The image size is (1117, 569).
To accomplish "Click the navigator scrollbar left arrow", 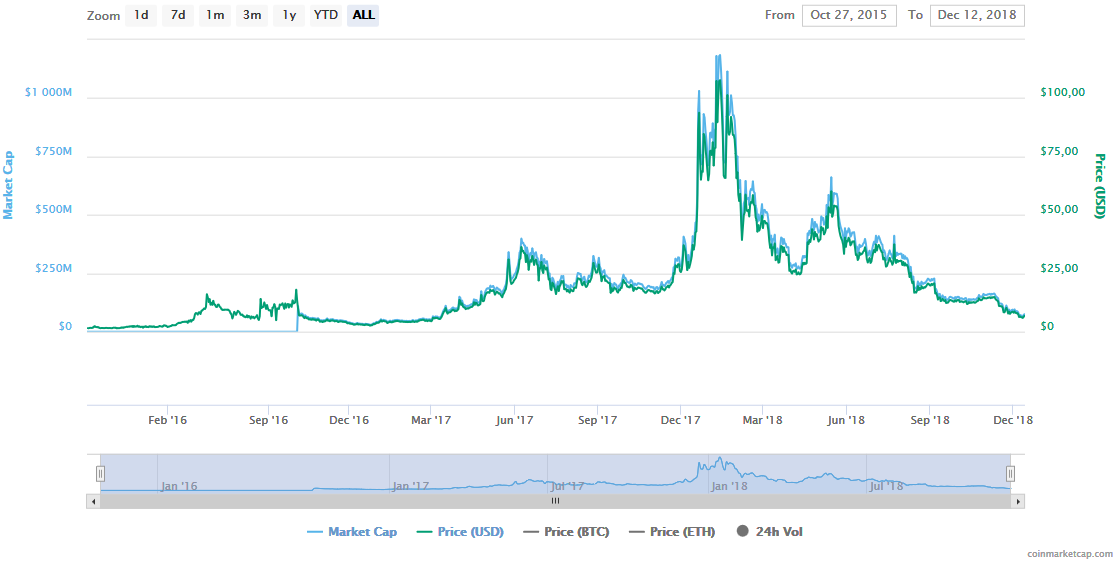I will tap(93, 501).
